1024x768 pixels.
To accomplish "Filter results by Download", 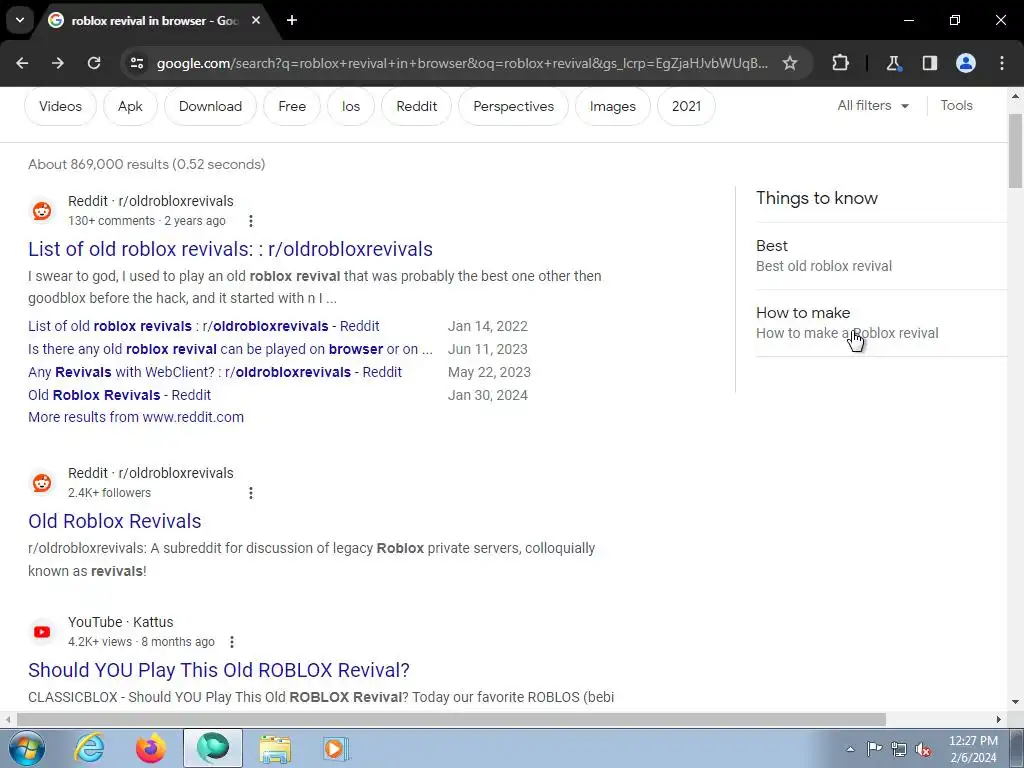I will (x=210, y=106).
